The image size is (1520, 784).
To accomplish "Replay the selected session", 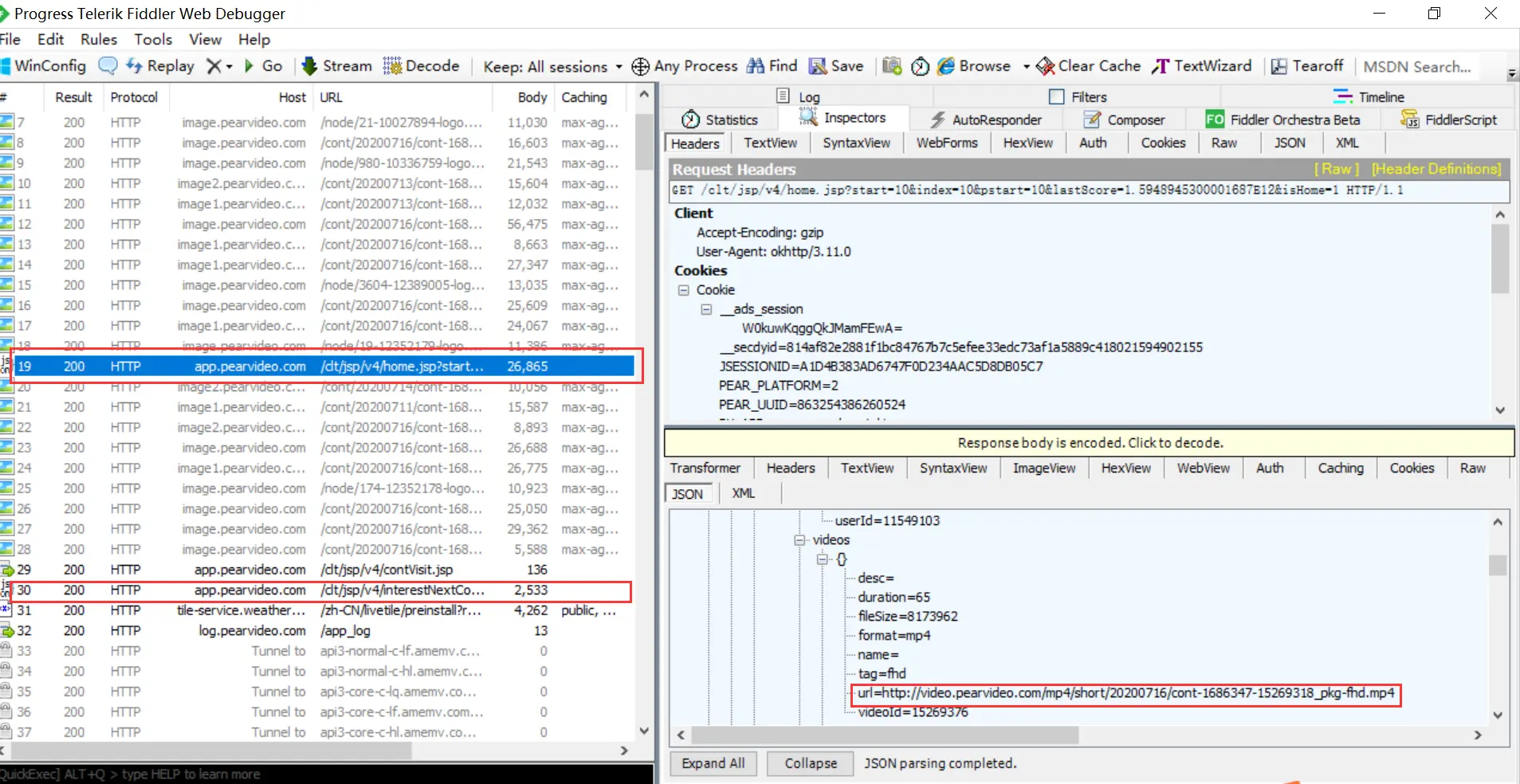I will click(160, 66).
